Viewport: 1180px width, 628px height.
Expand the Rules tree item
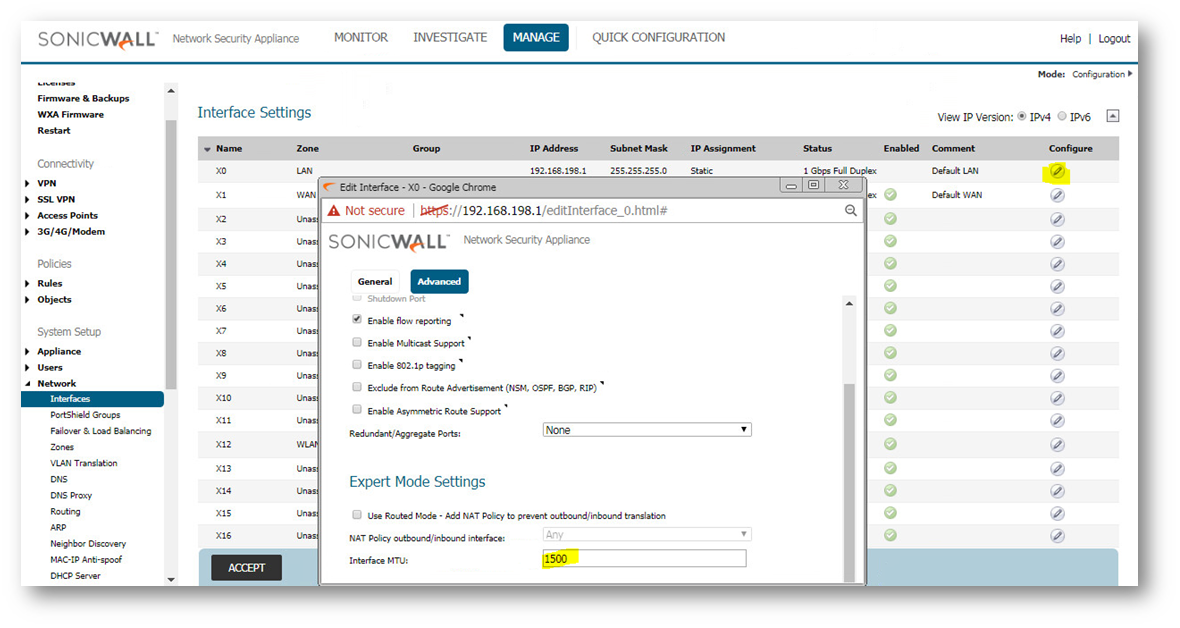point(28,284)
